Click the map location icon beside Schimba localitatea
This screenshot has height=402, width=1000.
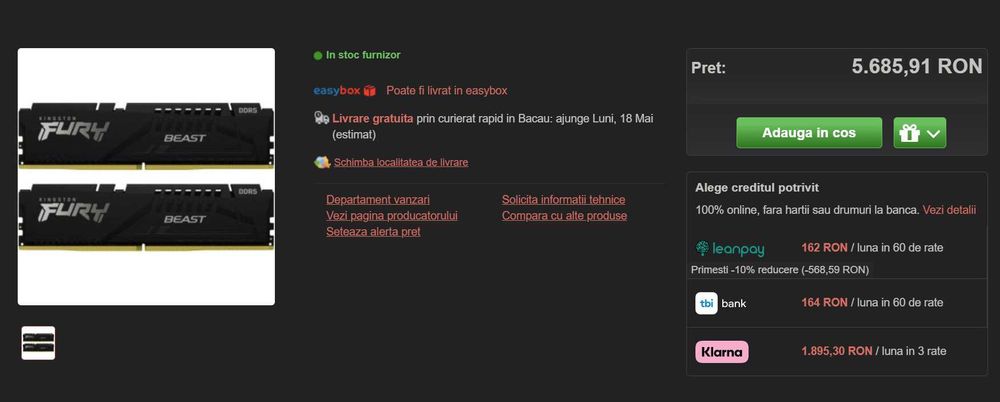(322, 162)
